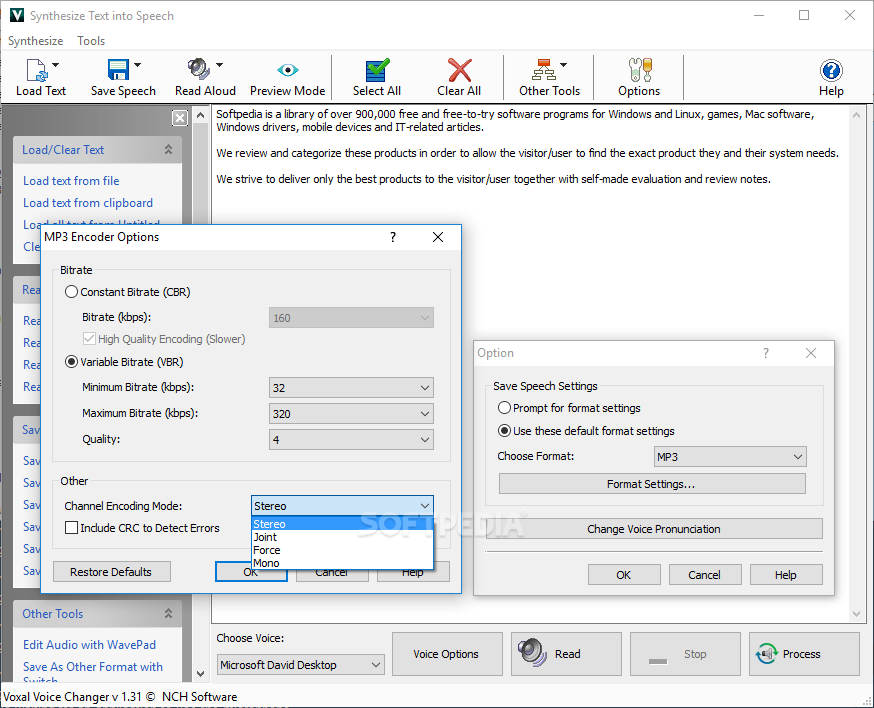This screenshot has height=708, width=874.
Task: Open the Choose Format MP3 dropdown
Action: 730,457
